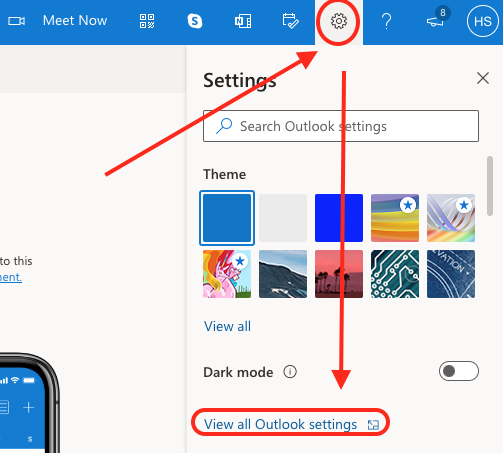Select the bright royal blue theme swatch
503x453 pixels.
click(339, 218)
